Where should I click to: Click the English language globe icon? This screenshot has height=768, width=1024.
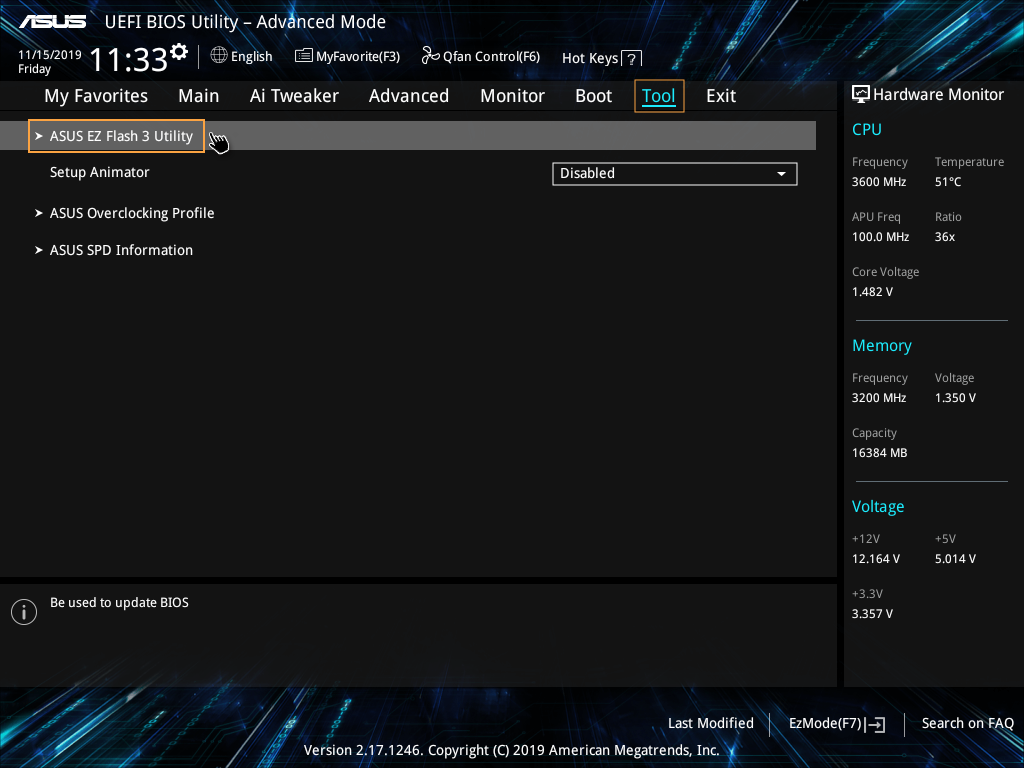[x=219, y=56]
